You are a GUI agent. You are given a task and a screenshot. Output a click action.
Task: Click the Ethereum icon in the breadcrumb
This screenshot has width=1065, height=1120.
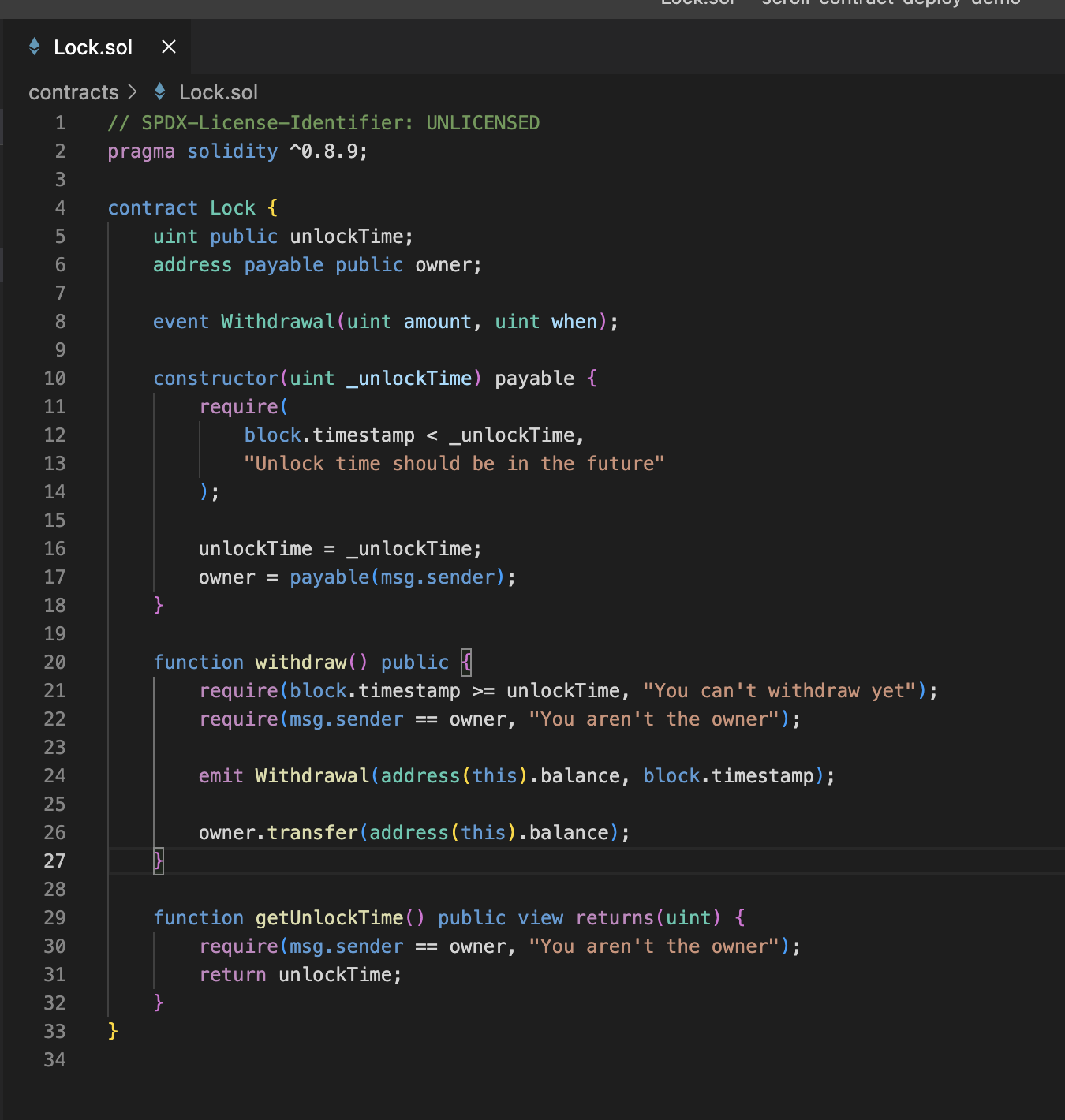pos(160,91)
